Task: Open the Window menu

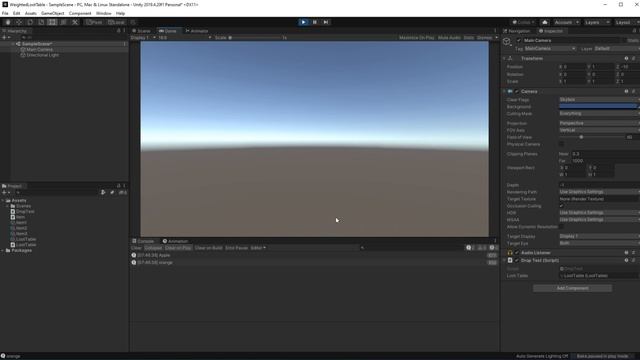Action: (104, 13)
